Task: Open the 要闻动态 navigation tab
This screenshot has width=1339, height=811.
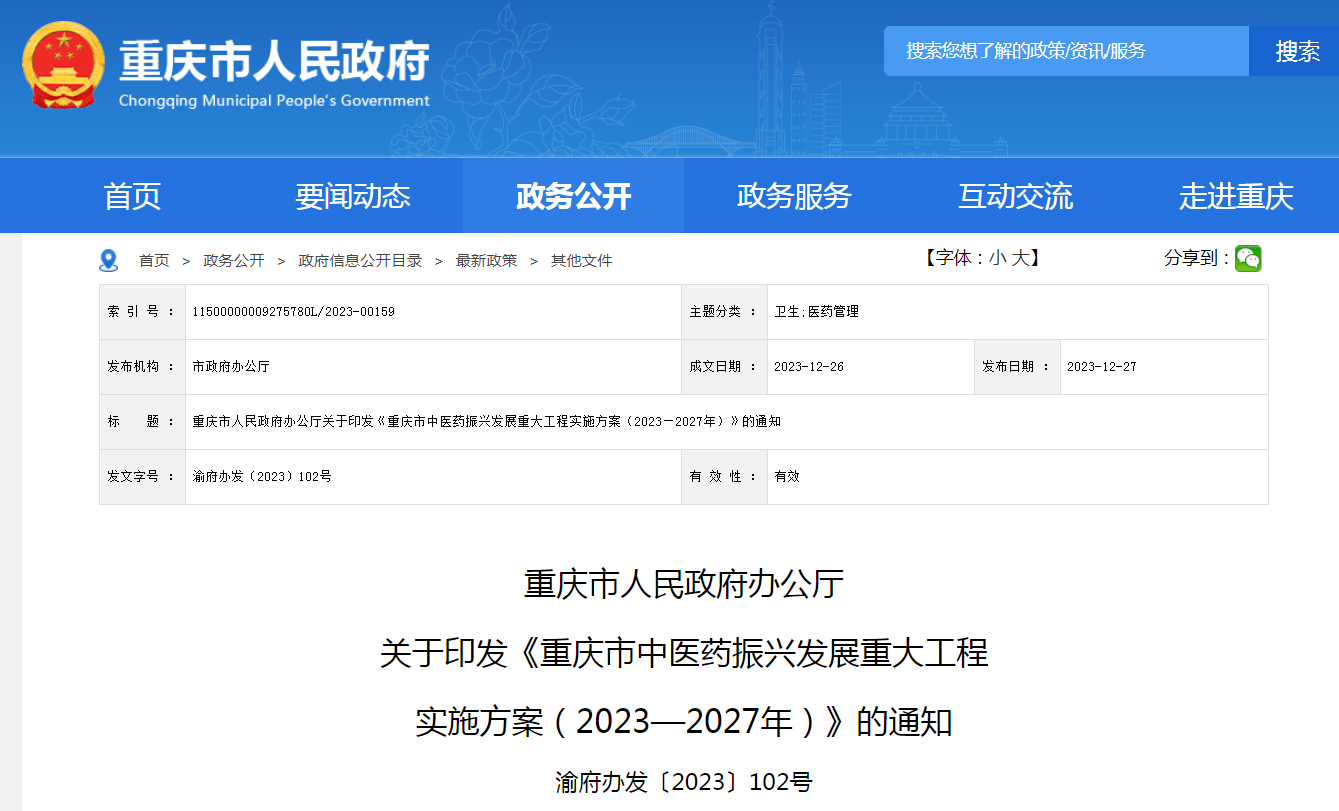Action: pos(352,196)
